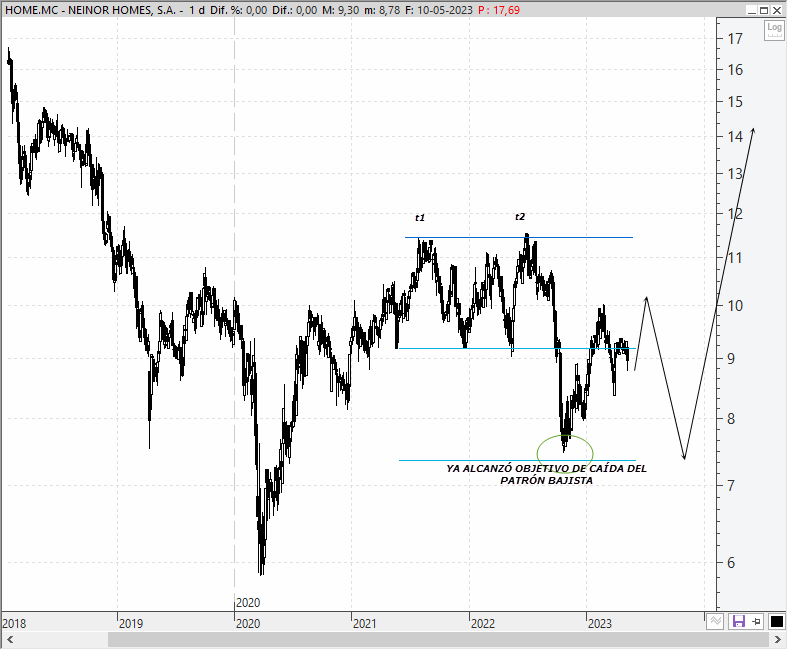Click the 'HOME.MC - NEINOR HOMES, S.A.' title text
The height and width of the screenshot is (650, 788).
90,10
